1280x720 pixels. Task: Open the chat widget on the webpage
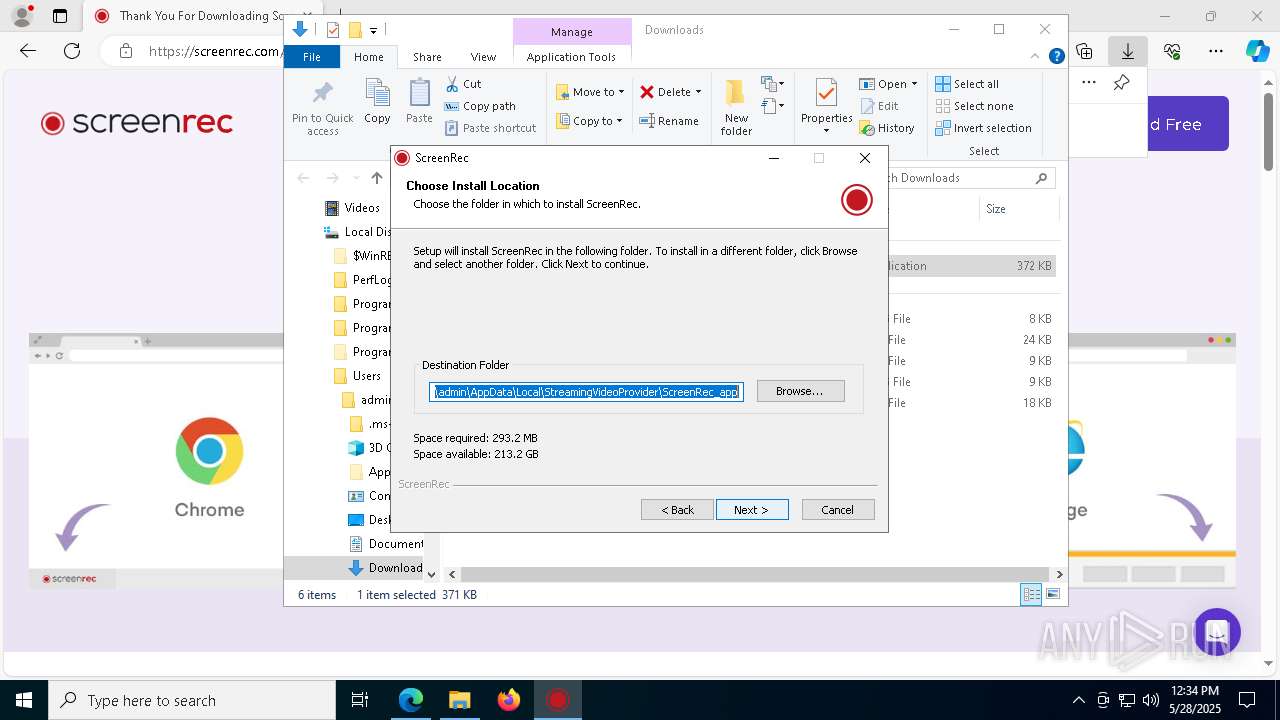(1216, 632)
